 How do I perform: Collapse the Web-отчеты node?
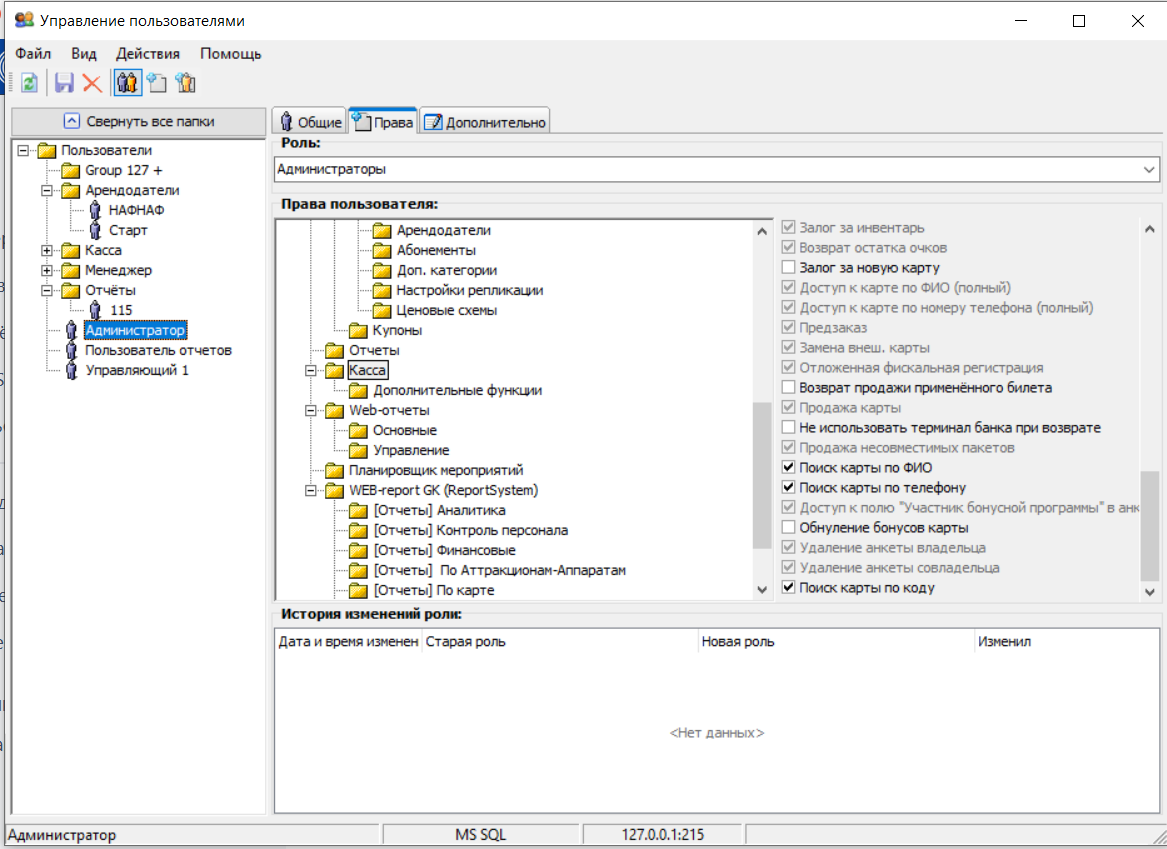pyautogui.click(x=311, y=411)
